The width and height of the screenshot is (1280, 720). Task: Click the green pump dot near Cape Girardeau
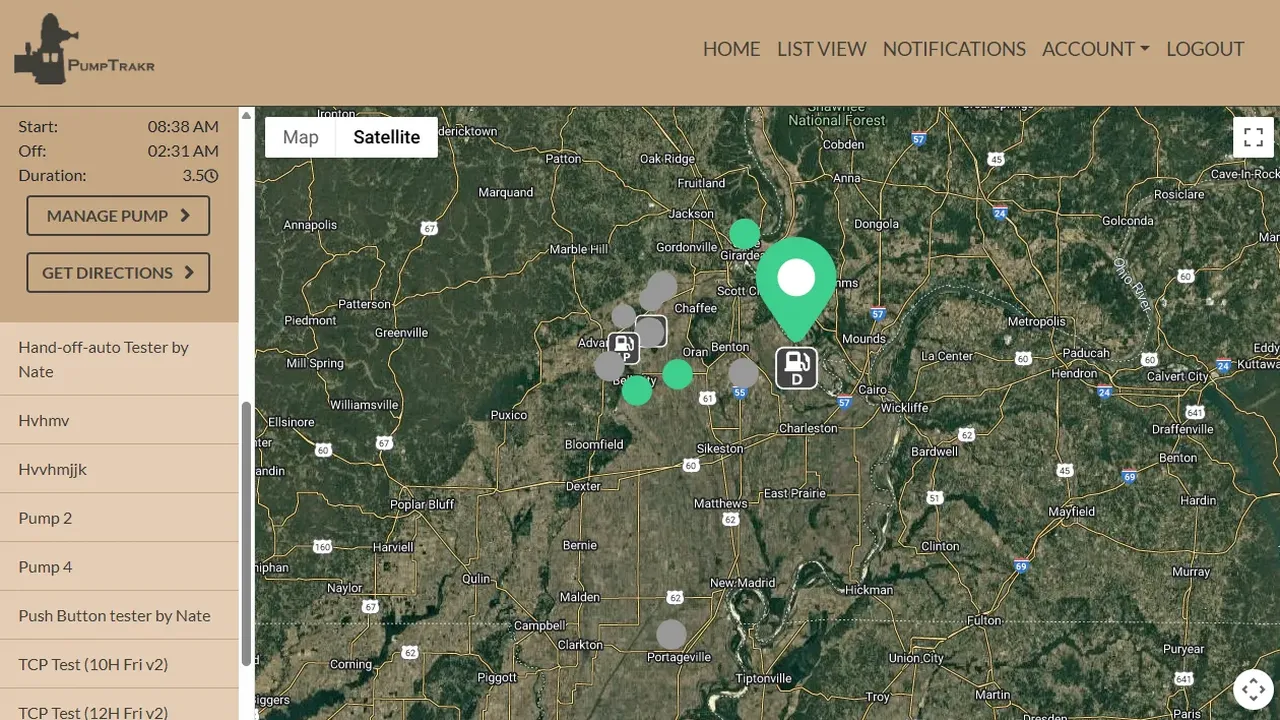tap(744, 234)
